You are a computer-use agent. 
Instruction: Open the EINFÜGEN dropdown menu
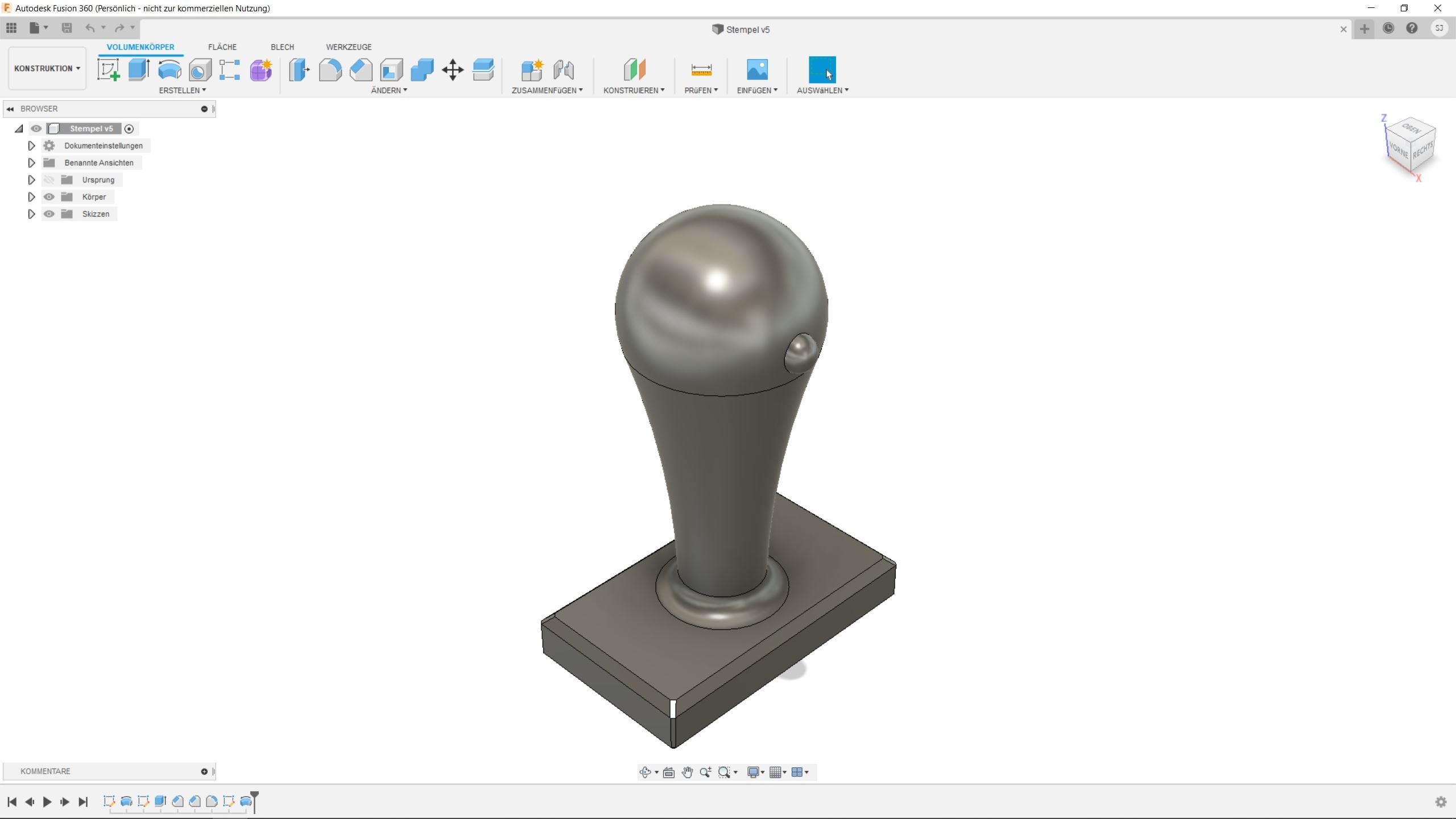tap(757, 90)
